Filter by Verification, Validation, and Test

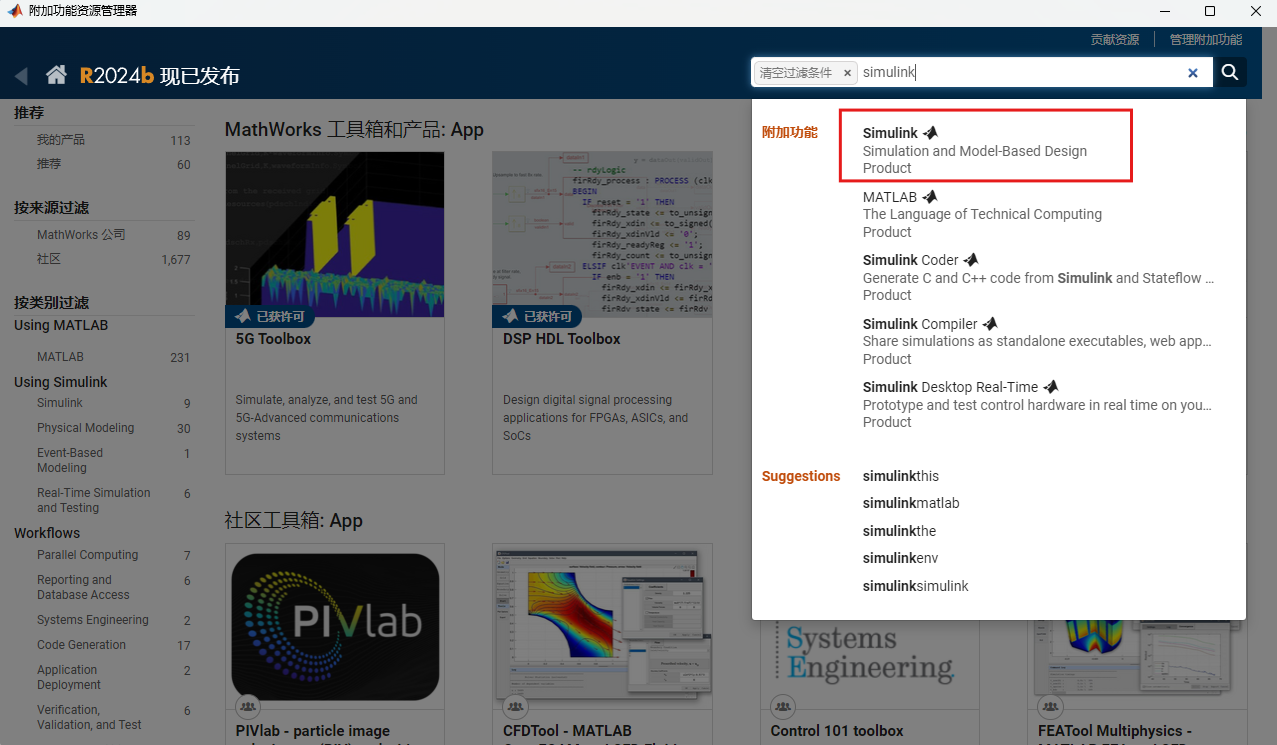(89, 717)
